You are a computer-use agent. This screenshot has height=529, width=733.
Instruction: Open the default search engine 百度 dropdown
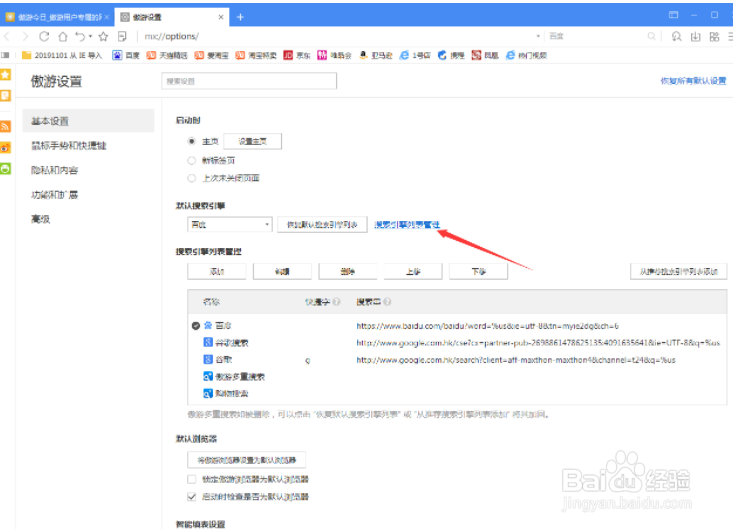click(x=230, y=225)
